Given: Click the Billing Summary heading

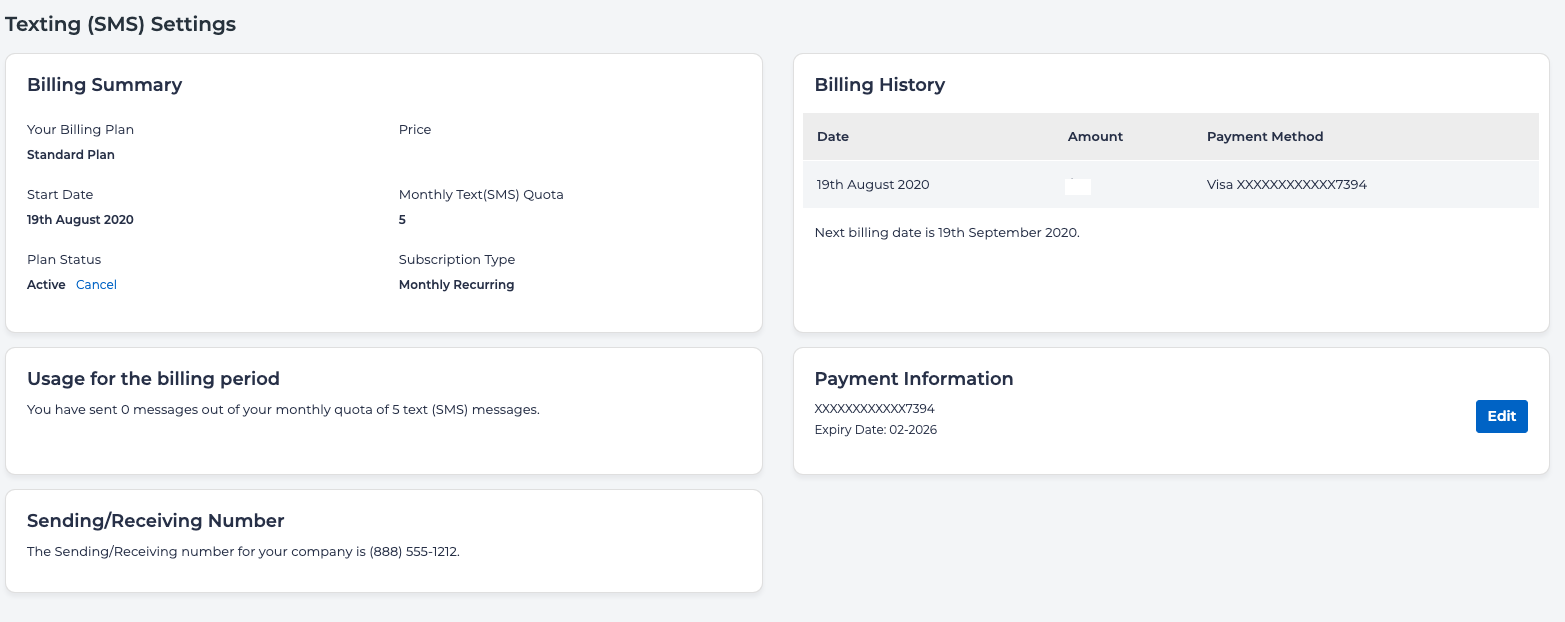Looking at the screenshot, I should 104,85.
